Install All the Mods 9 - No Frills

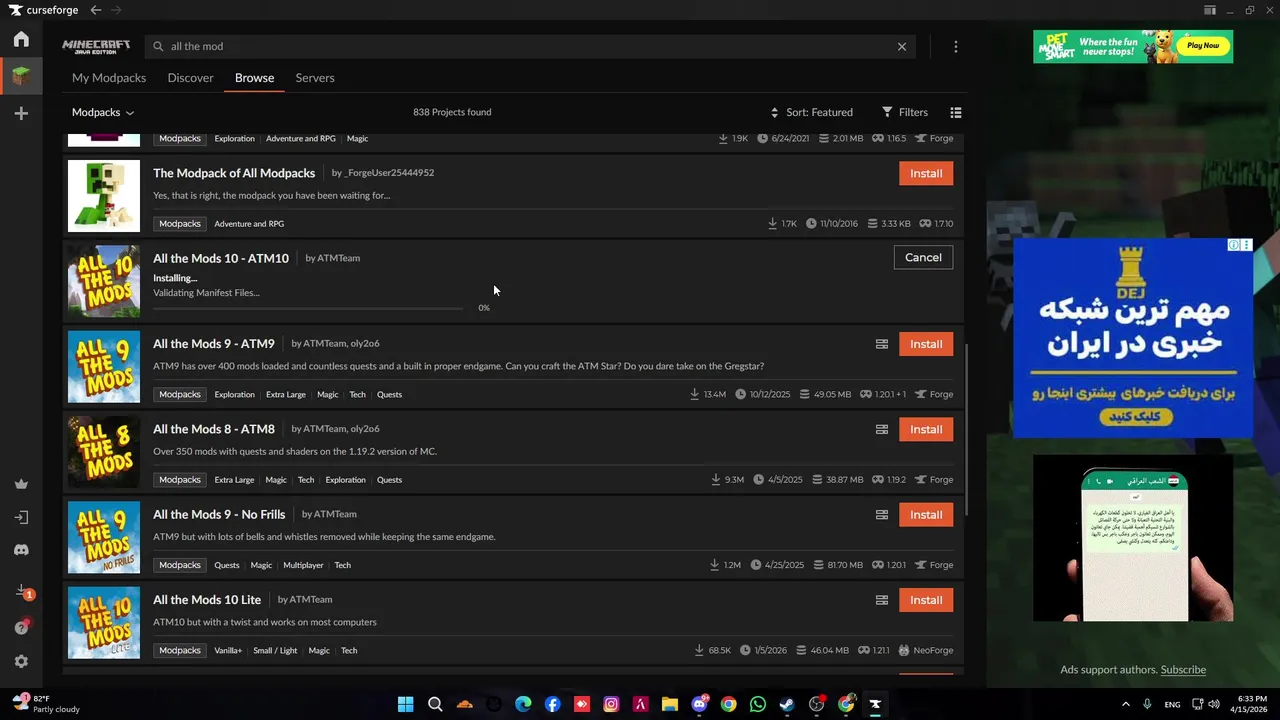(926, 515)
